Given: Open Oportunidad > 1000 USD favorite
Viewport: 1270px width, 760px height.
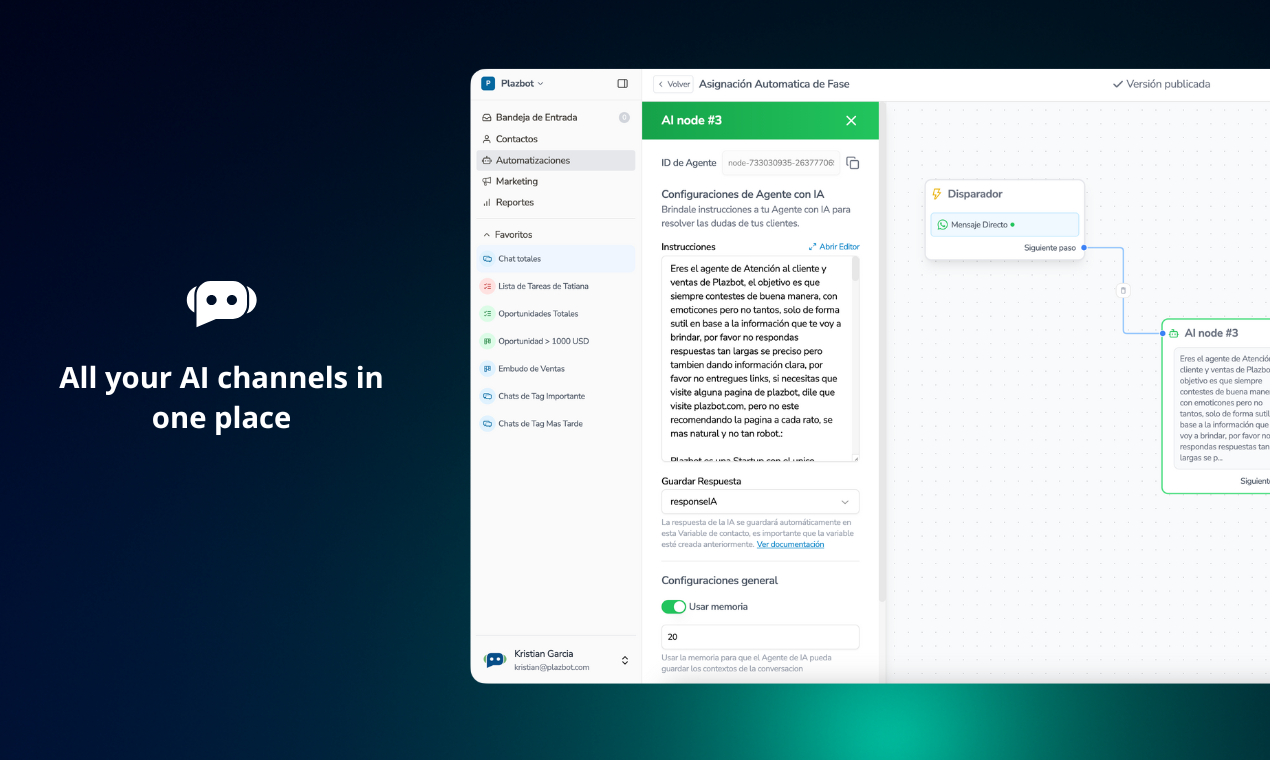Looking at the screenshot, I should pyautogui.click(x=555, y=341).
